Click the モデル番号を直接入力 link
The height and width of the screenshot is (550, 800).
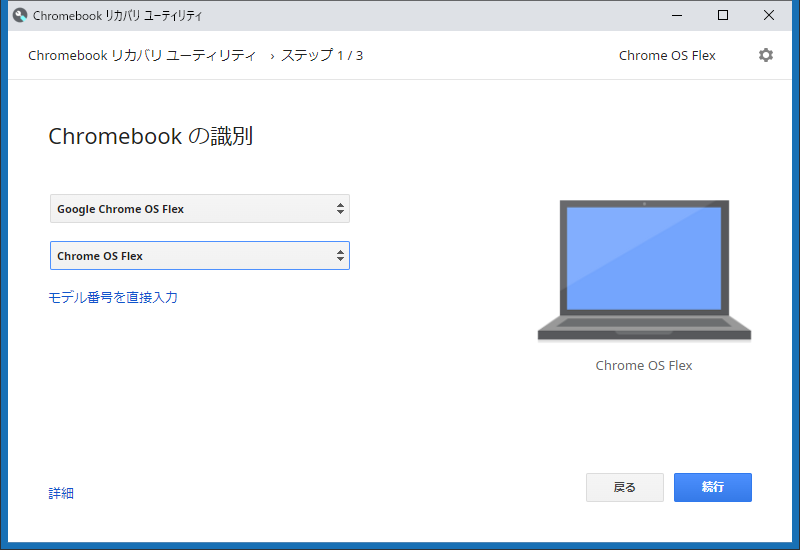(113, 297)
